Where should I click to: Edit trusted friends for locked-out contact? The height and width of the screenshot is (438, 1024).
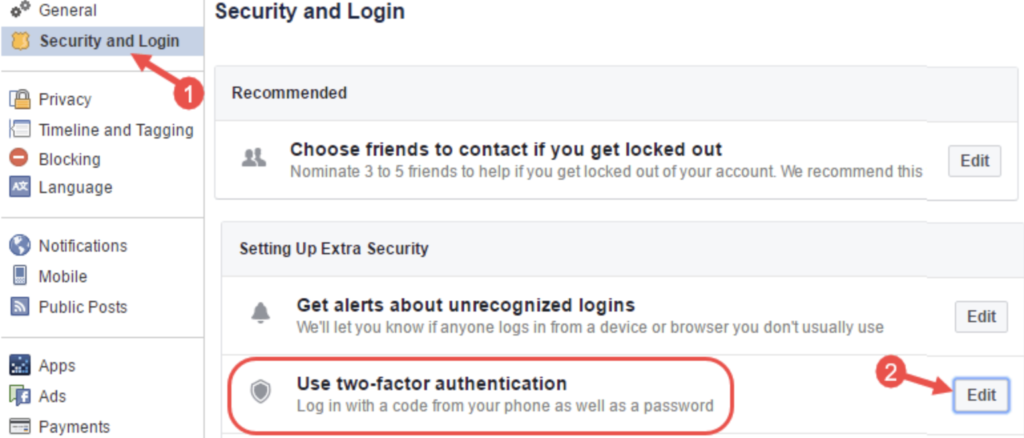(974, 161)
